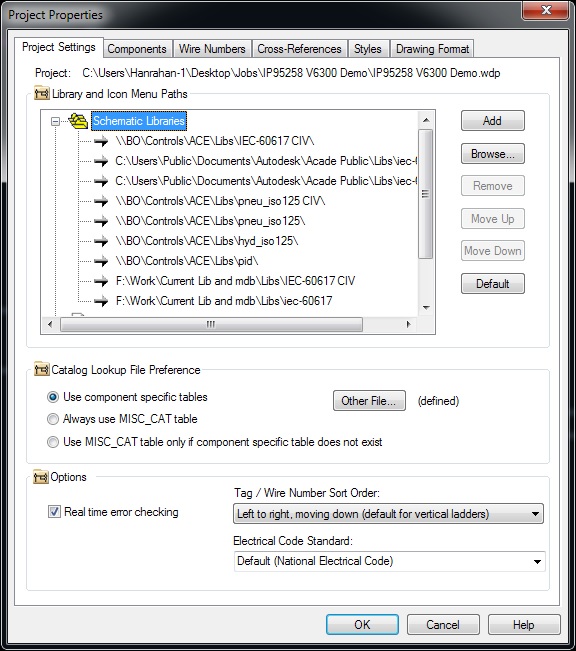This screenshot has height=651, width=576.
Task: Select F:\Work\Current Lib and mdb\Libs\iec-60617 path
Action: 224,301
